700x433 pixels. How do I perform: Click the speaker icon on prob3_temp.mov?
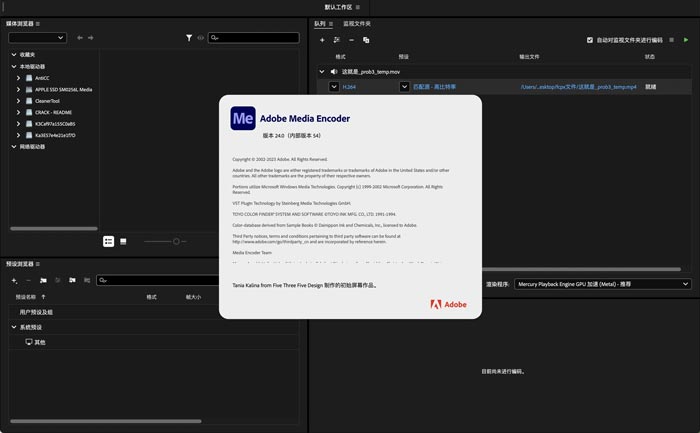click(334, 71)
